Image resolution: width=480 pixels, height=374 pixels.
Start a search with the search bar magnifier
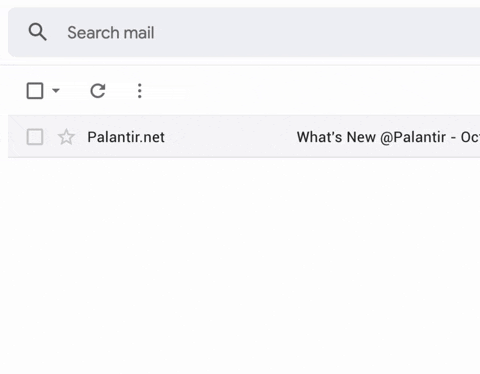pos(37,32)
